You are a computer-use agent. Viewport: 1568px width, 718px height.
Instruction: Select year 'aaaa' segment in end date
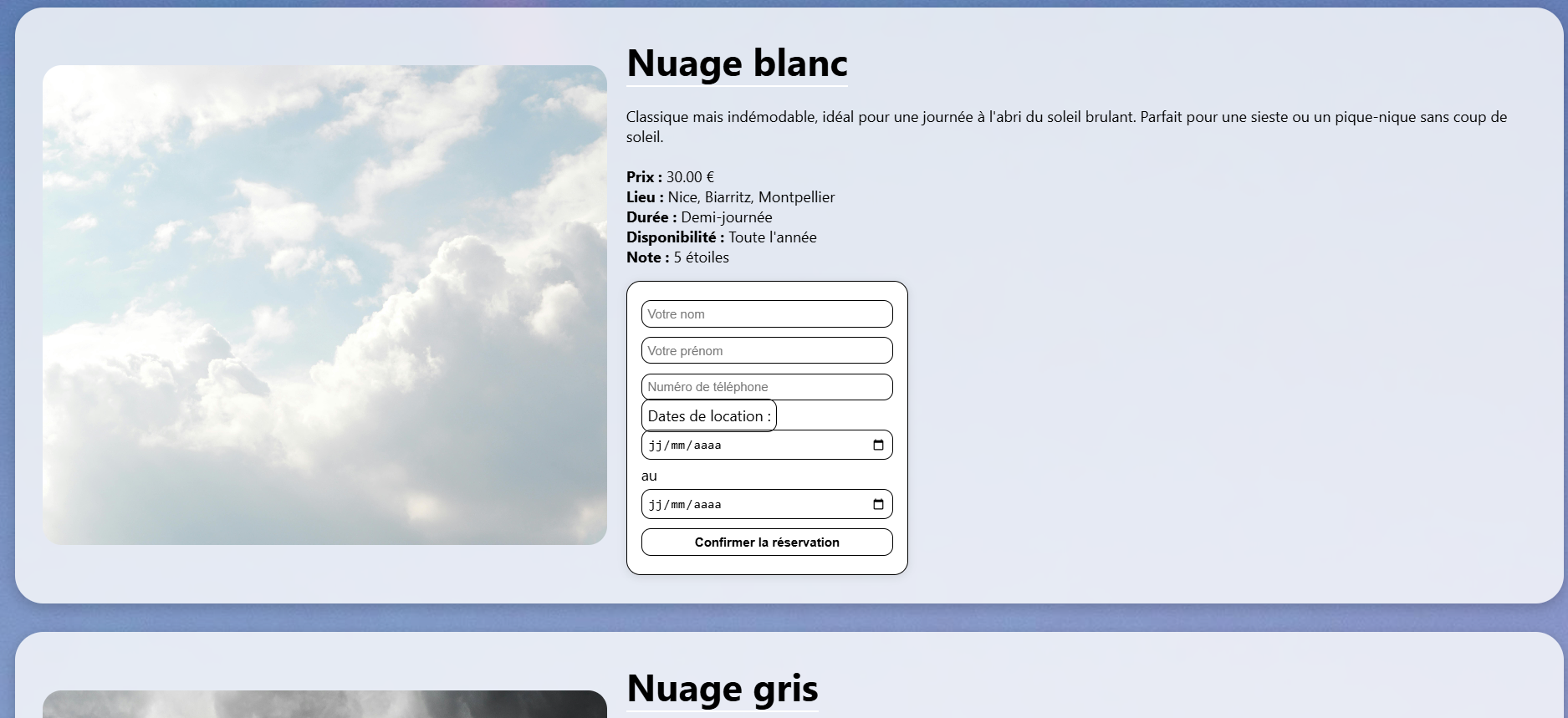click(707, 505)
